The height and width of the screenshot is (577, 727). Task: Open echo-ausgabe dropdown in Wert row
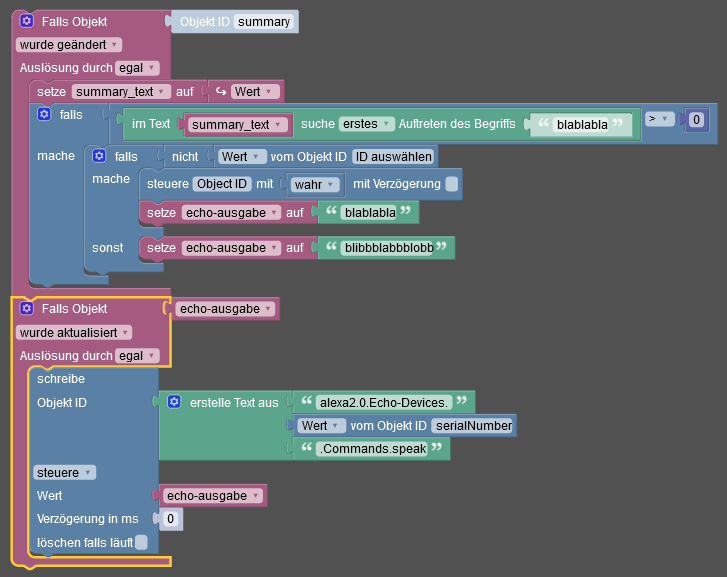point(212,496)
